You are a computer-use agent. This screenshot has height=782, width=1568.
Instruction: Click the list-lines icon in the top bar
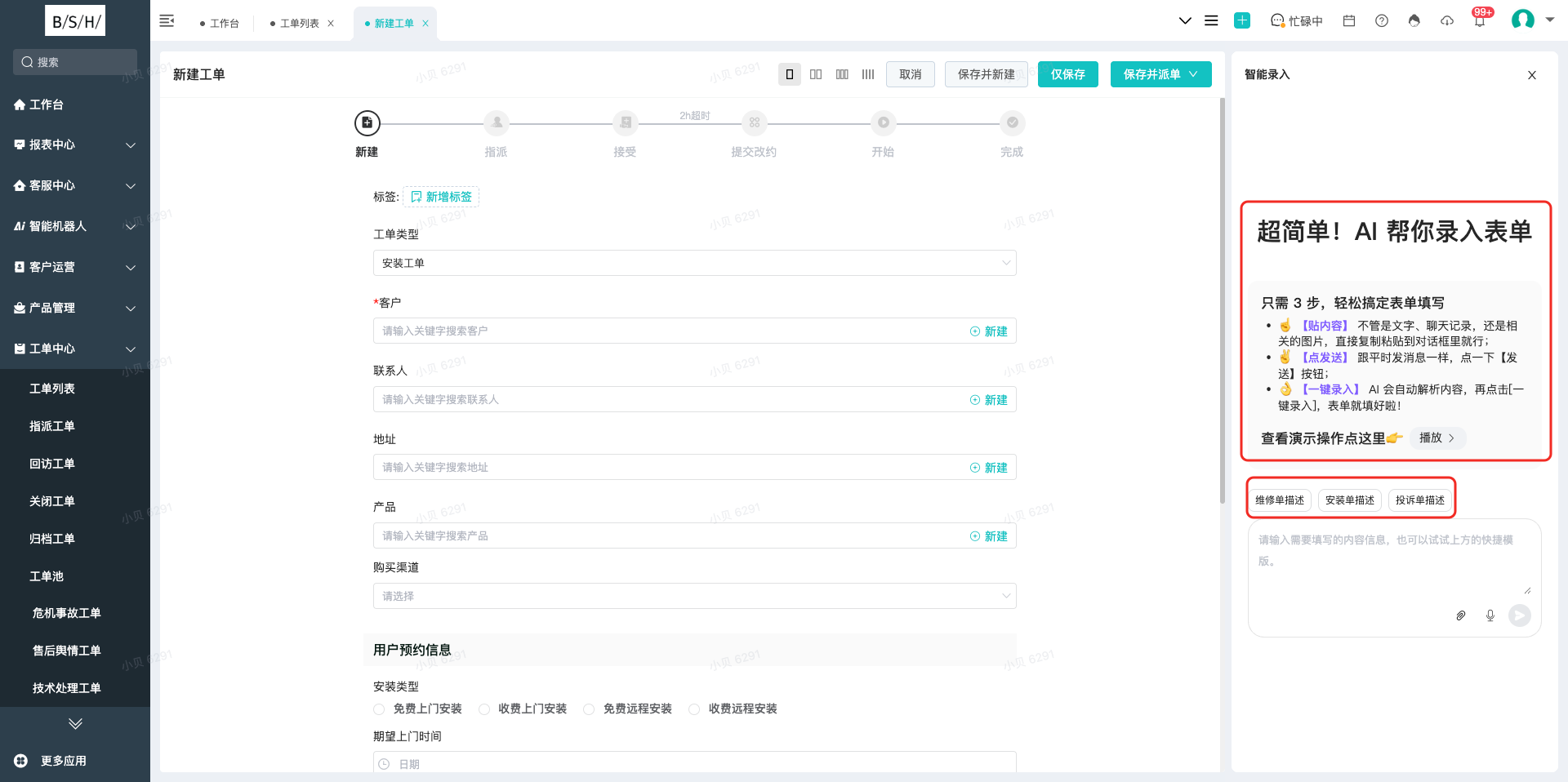[1211, 21]
